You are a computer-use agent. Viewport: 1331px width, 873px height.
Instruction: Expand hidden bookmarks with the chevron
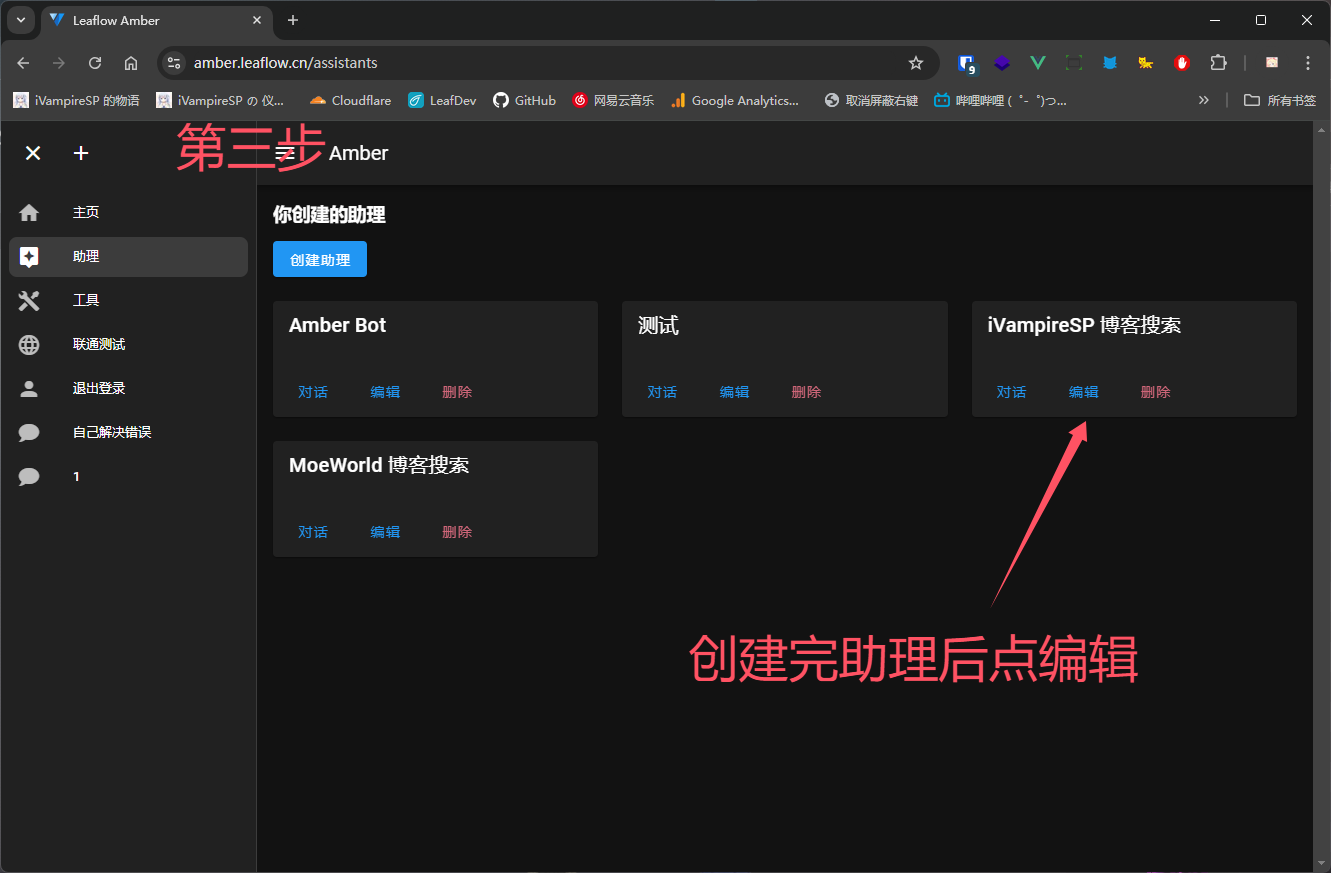coord(1203,100)
